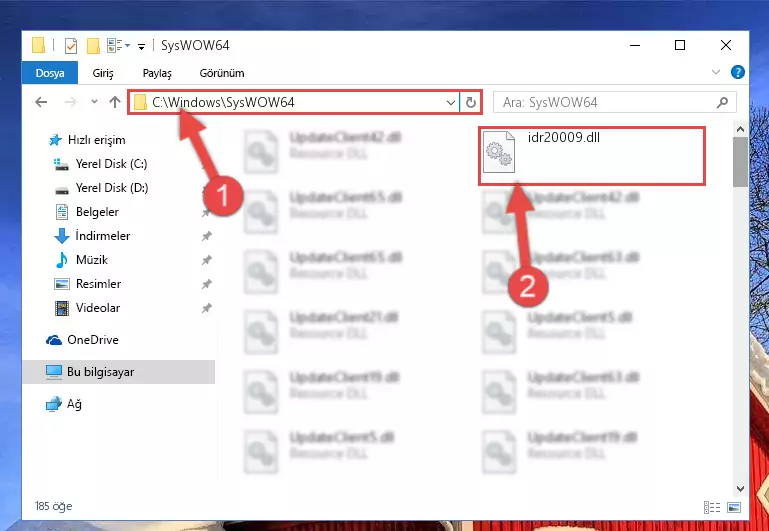Minimize the SysWOW64 window
The height and width of the screenshot is (531, 769).
[x=635, y=46]
